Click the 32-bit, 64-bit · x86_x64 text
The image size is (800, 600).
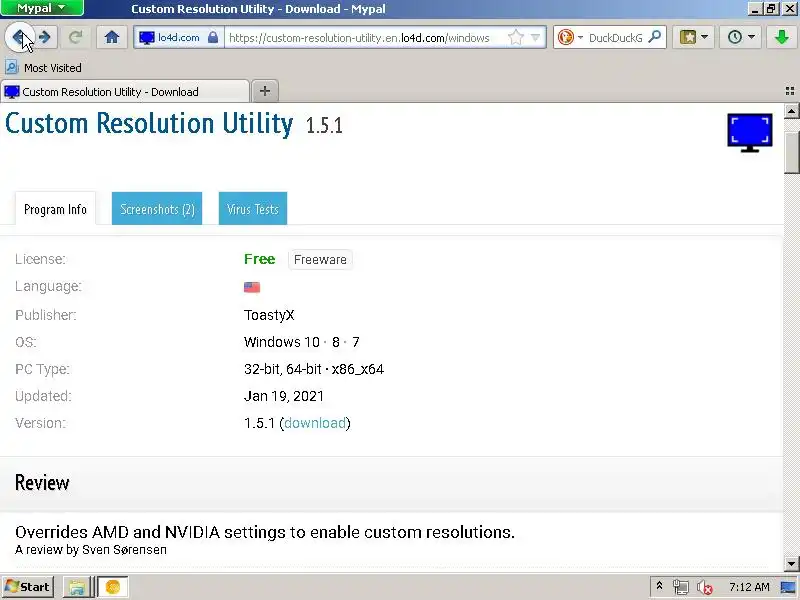pos(314,369)
